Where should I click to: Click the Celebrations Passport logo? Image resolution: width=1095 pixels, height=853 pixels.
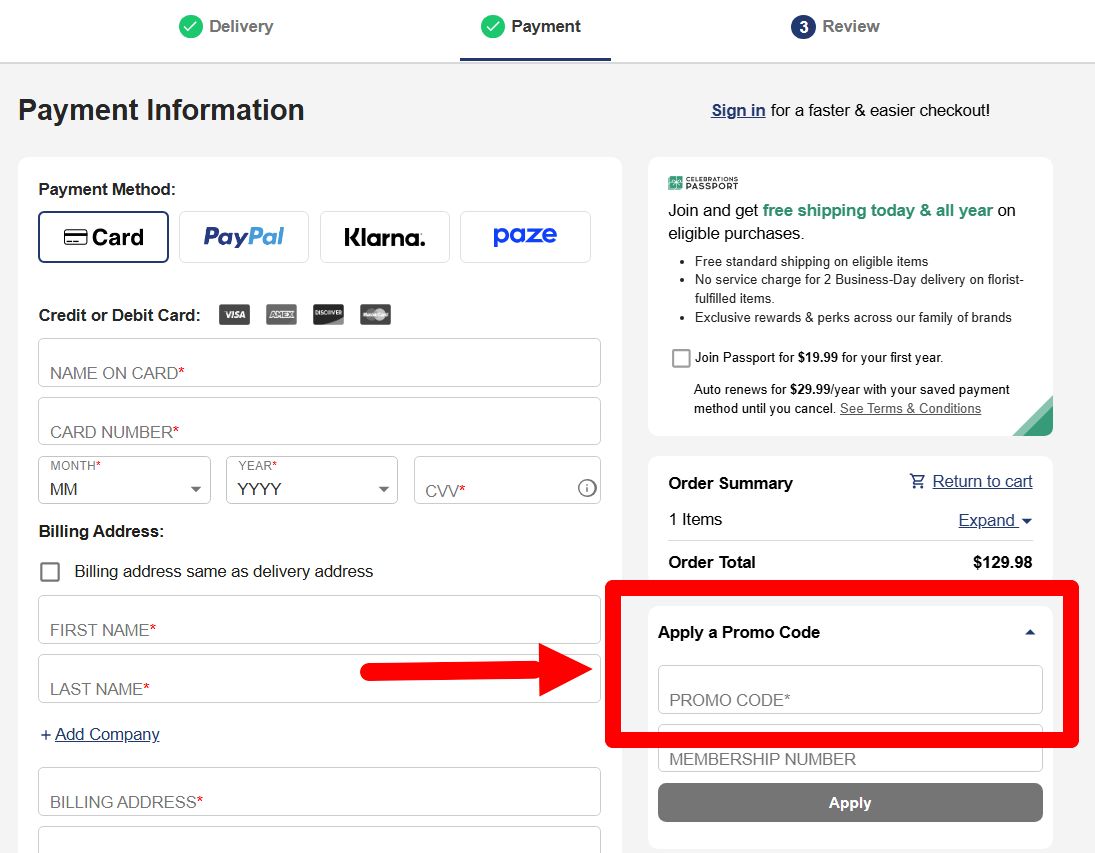[703, 183]
